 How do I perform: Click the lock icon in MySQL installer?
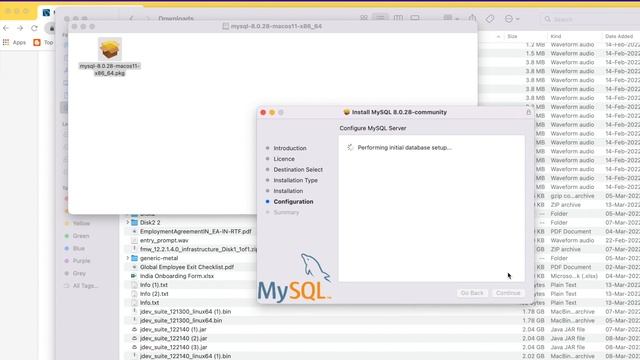[529, 112]
